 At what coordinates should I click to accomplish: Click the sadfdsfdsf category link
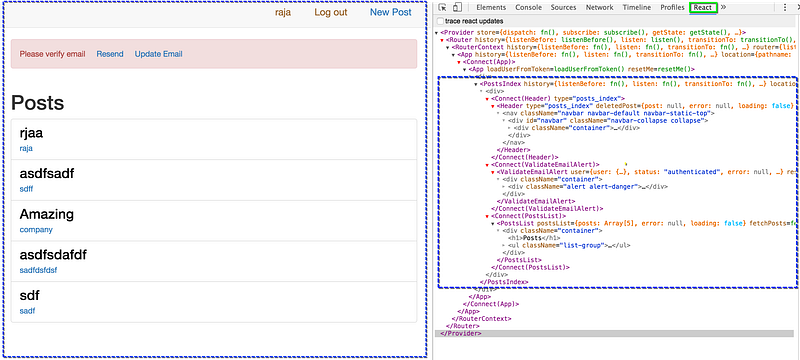click(38, 270)
